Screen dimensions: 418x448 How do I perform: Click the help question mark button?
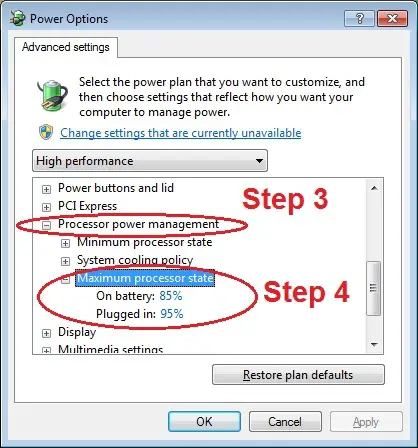[359, 18]
